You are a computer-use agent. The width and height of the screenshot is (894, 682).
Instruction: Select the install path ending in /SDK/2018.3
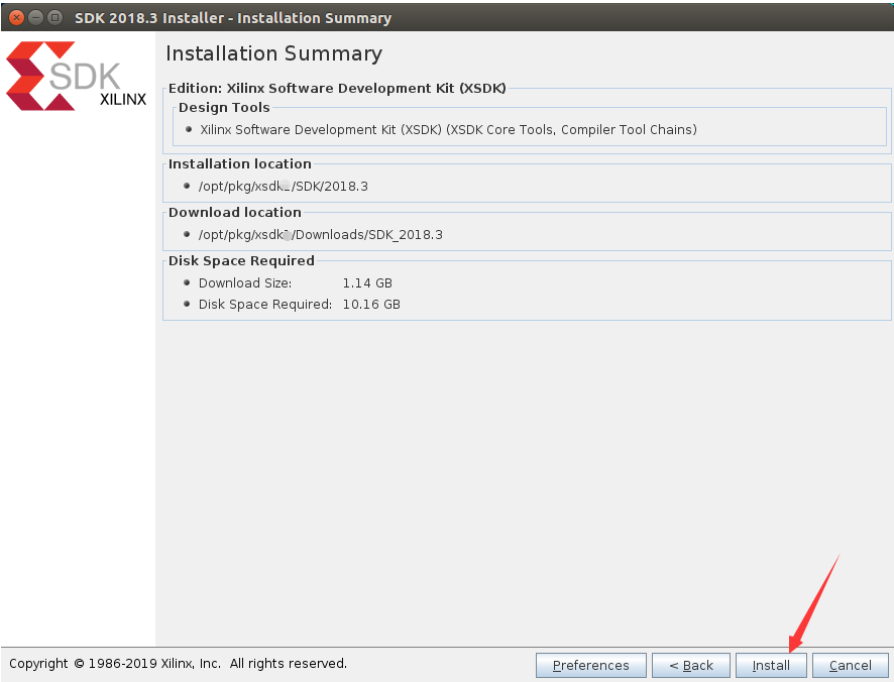coord(283,186)
